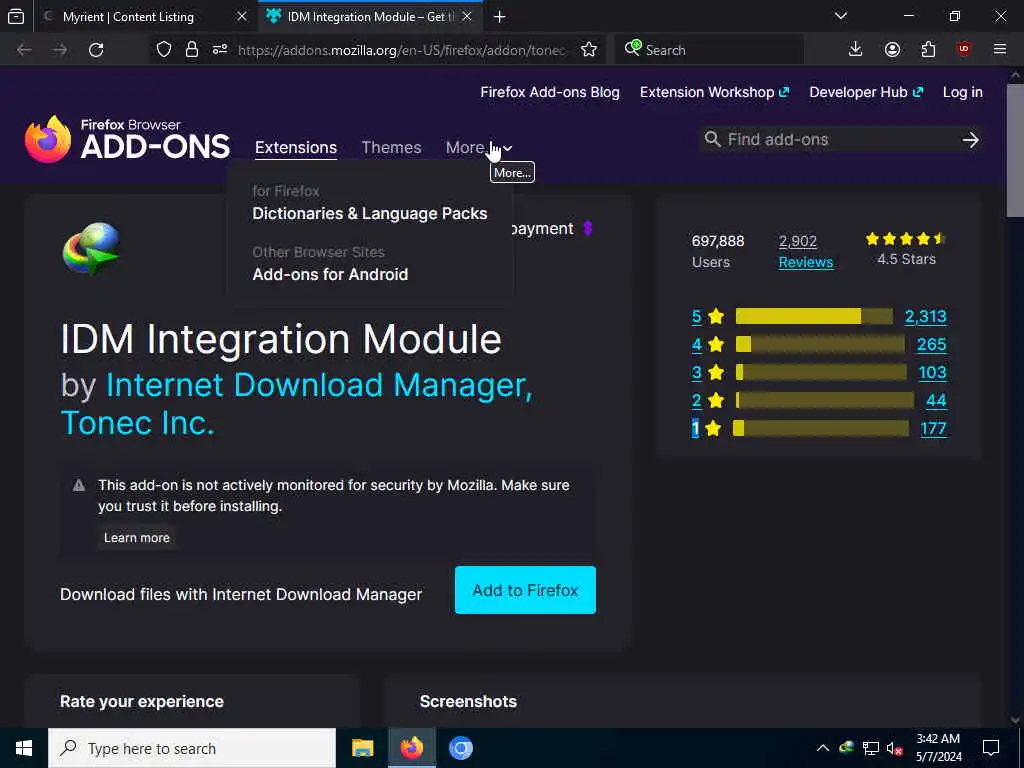This screenshot has width=1024, height=768.
Task: Click the purple payment dollar icon
Action: [x=588, y=229]
